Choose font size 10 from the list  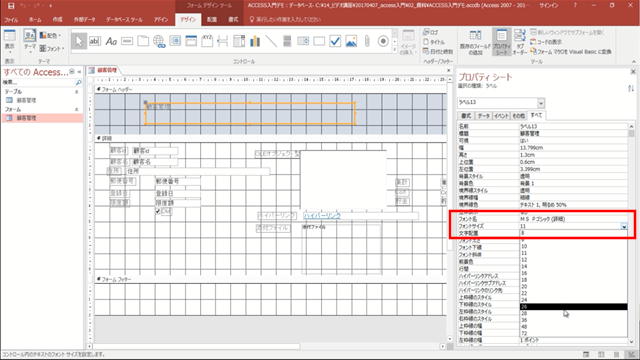[x=524, y=247]
